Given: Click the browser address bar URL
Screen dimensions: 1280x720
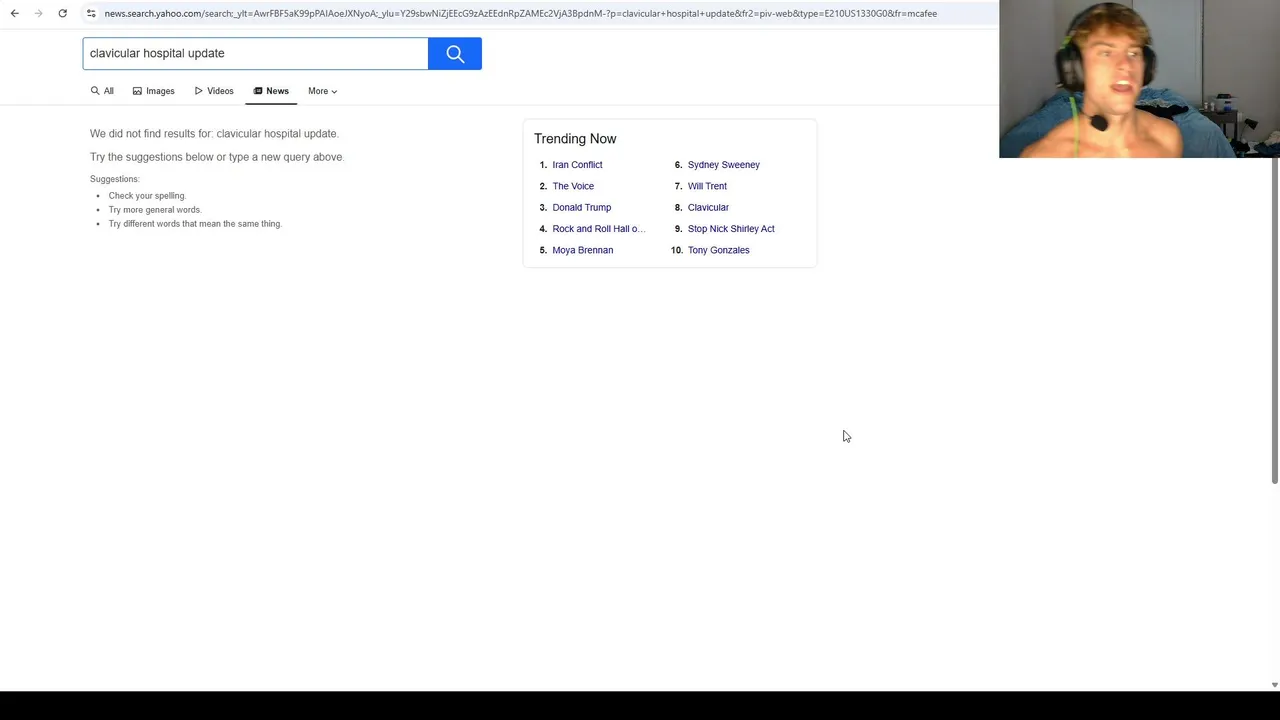Looking at the screenshot, I should click(520, 13).
